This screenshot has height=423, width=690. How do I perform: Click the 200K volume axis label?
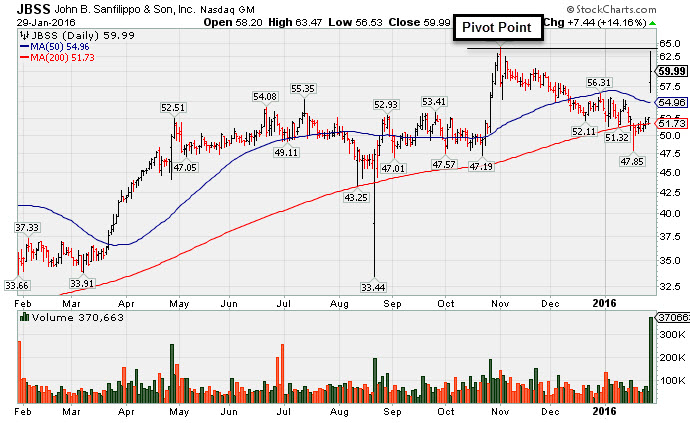(x=672, y=357)
